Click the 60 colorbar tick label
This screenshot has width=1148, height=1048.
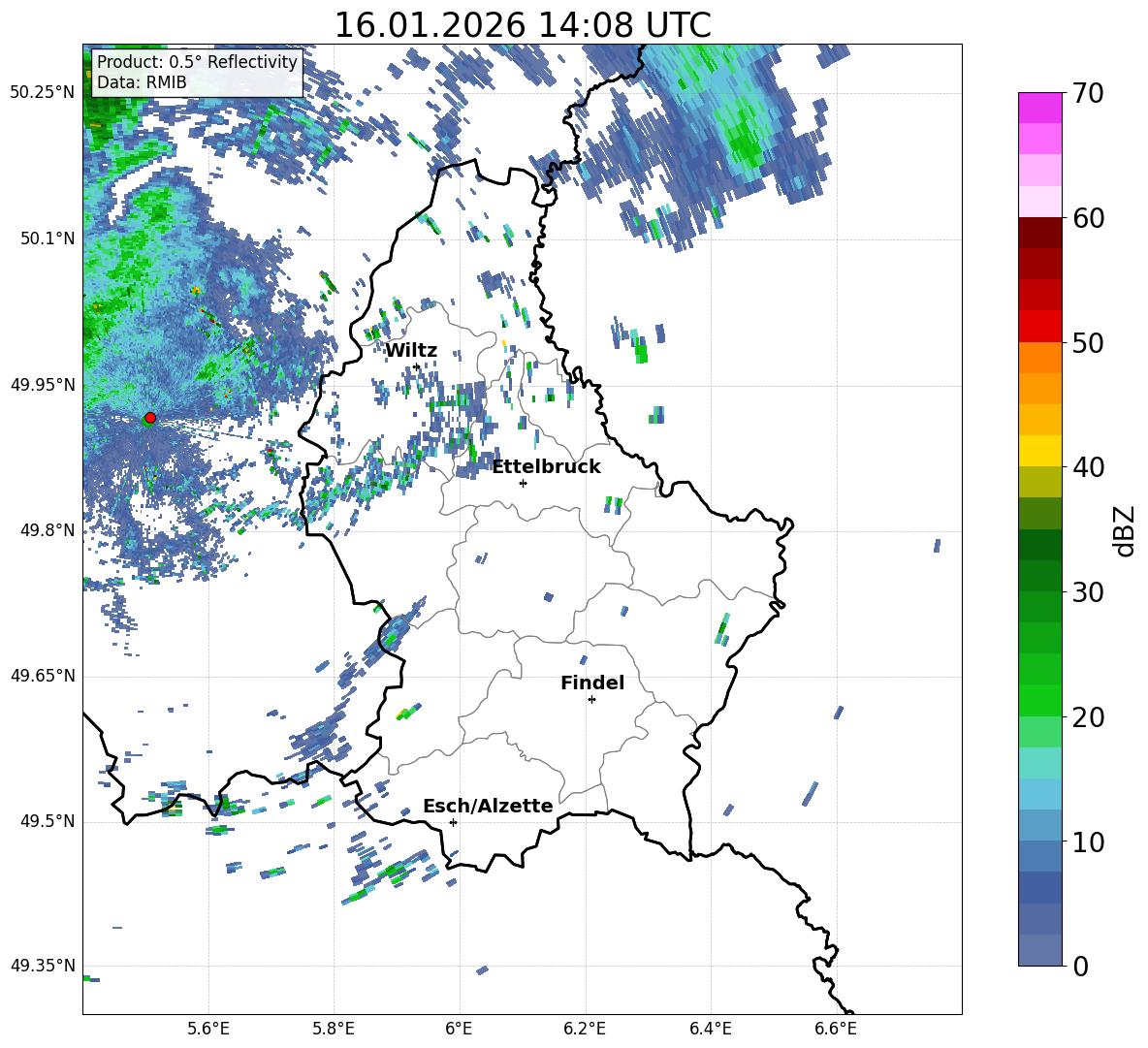(1087, 218)
